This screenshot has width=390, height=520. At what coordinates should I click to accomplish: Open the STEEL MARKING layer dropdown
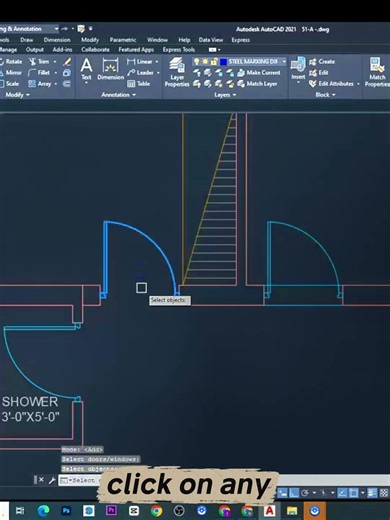(x=284, y=61)
